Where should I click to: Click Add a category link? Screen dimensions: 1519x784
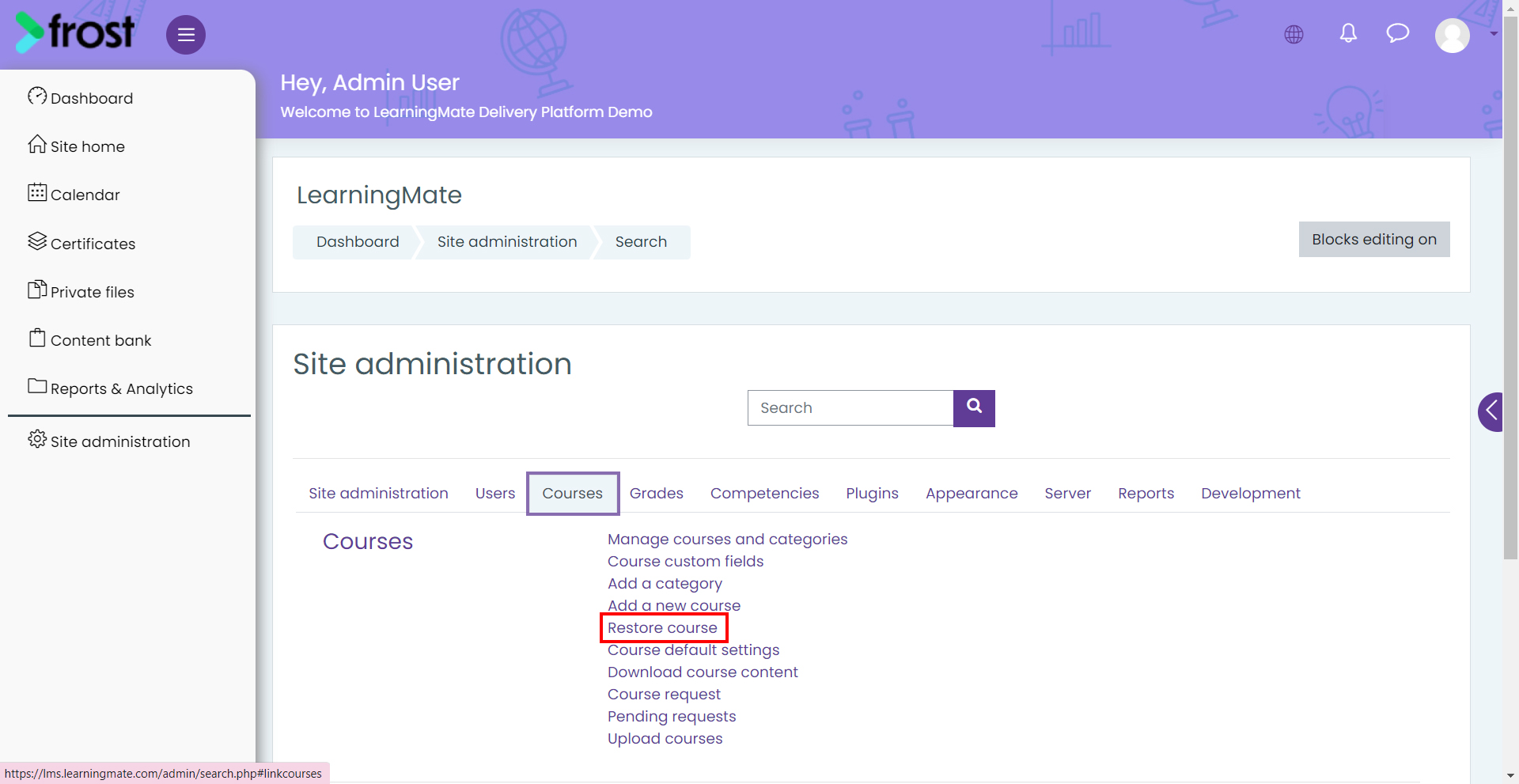665,584
